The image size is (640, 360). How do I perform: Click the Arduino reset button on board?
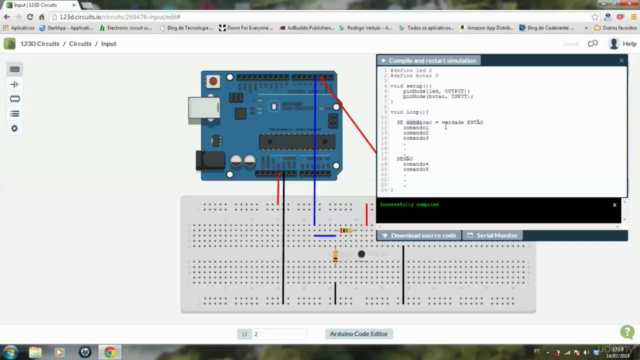(x=213, y=81)
